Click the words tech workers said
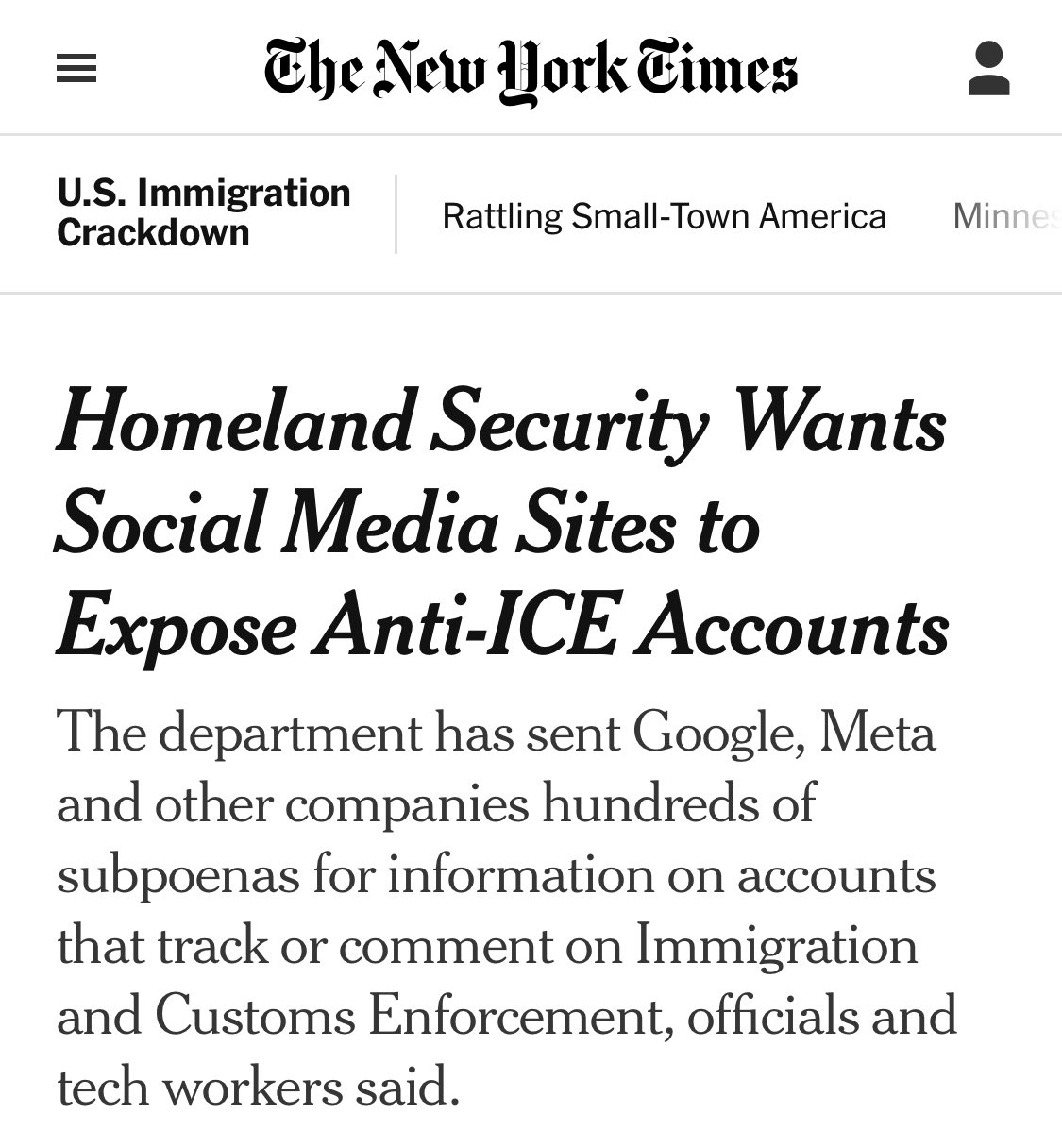 (x=257, y=1088)
